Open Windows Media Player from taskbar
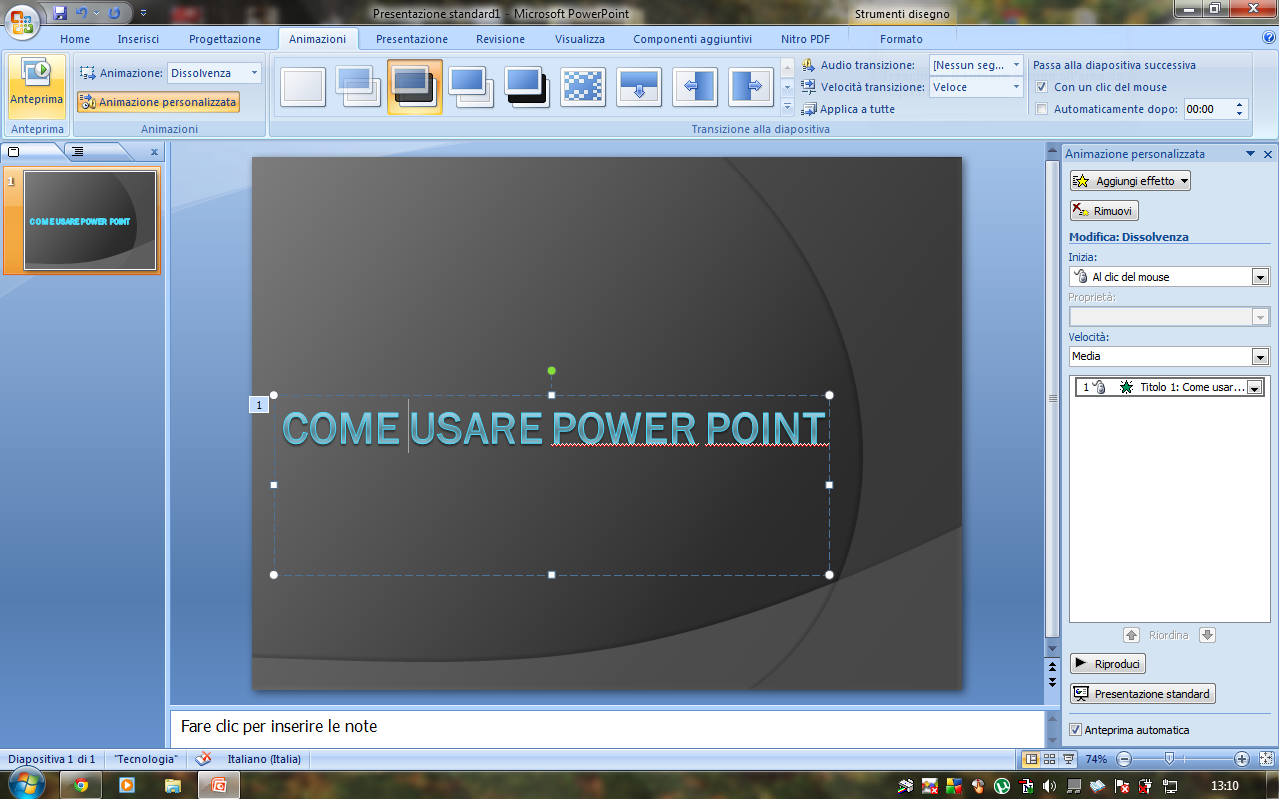This screenshot has width=1279, height=799. point(127,785)
